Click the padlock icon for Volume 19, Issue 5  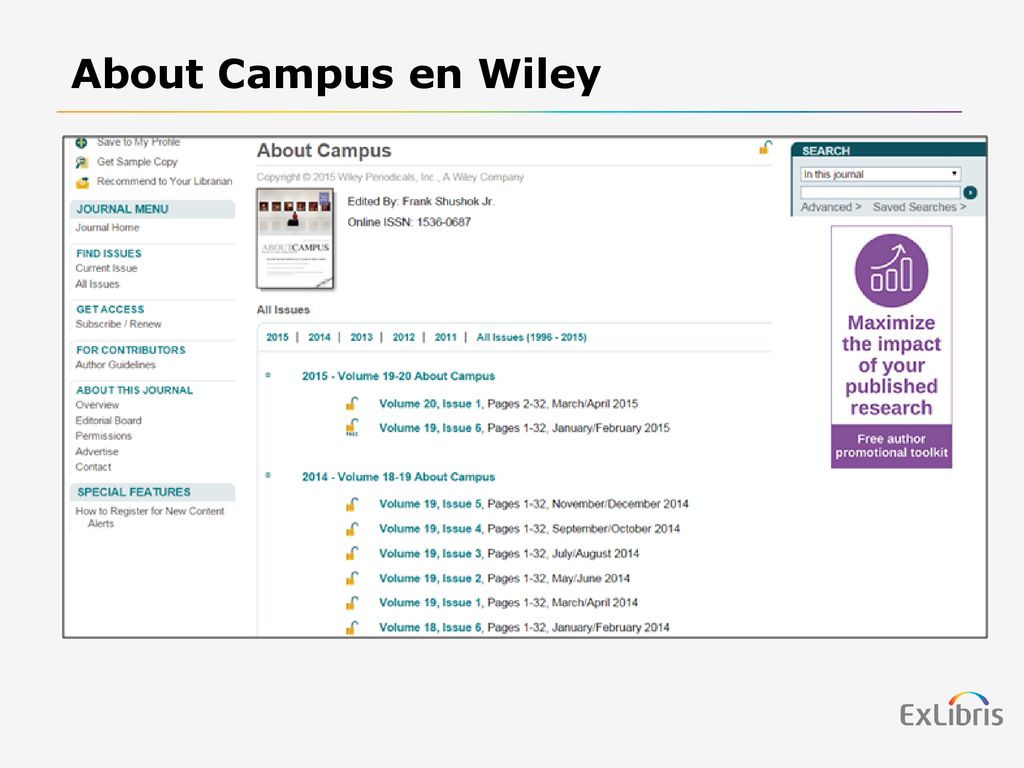pos(352,504)
